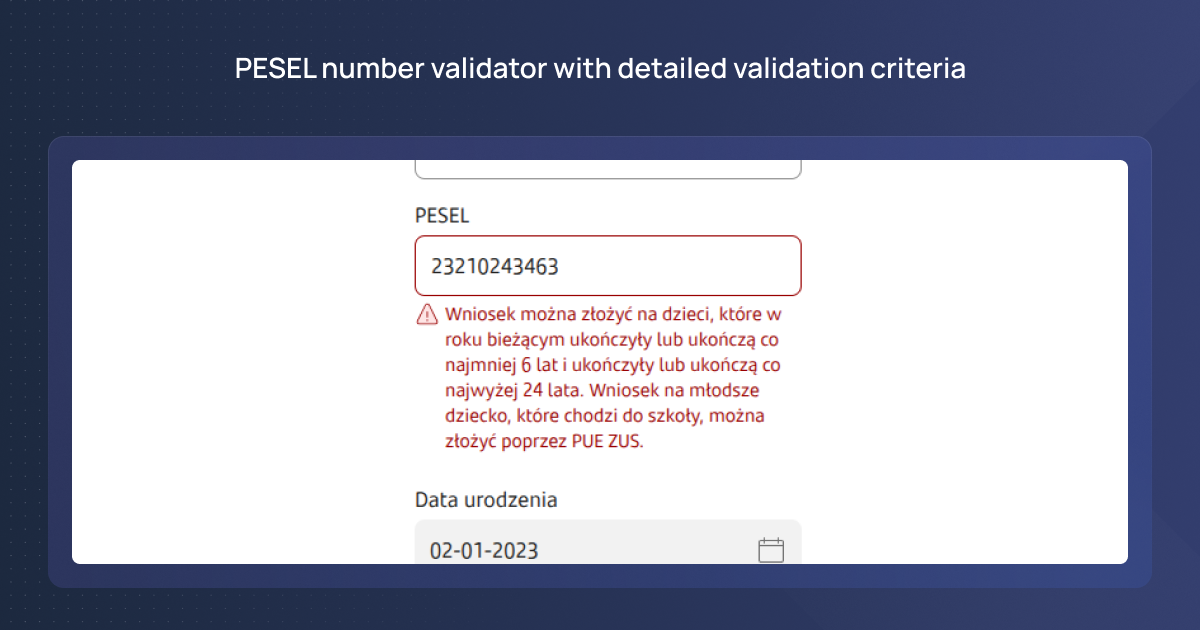The height and width of the screenshot is (630, 1200).
Task: Click the date value 02-01-2023
Action: click(x=484, y=551)
